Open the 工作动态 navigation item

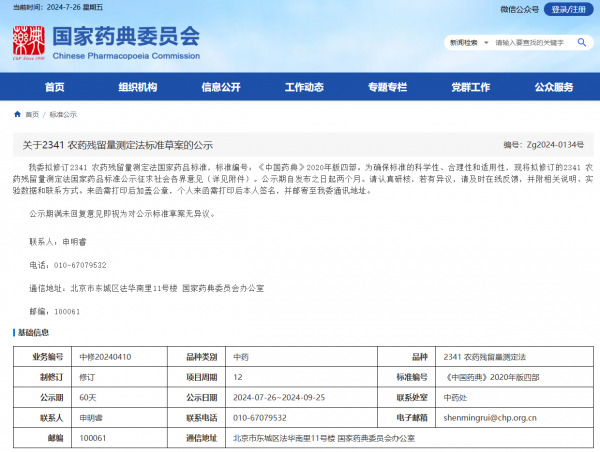(304, 87)
